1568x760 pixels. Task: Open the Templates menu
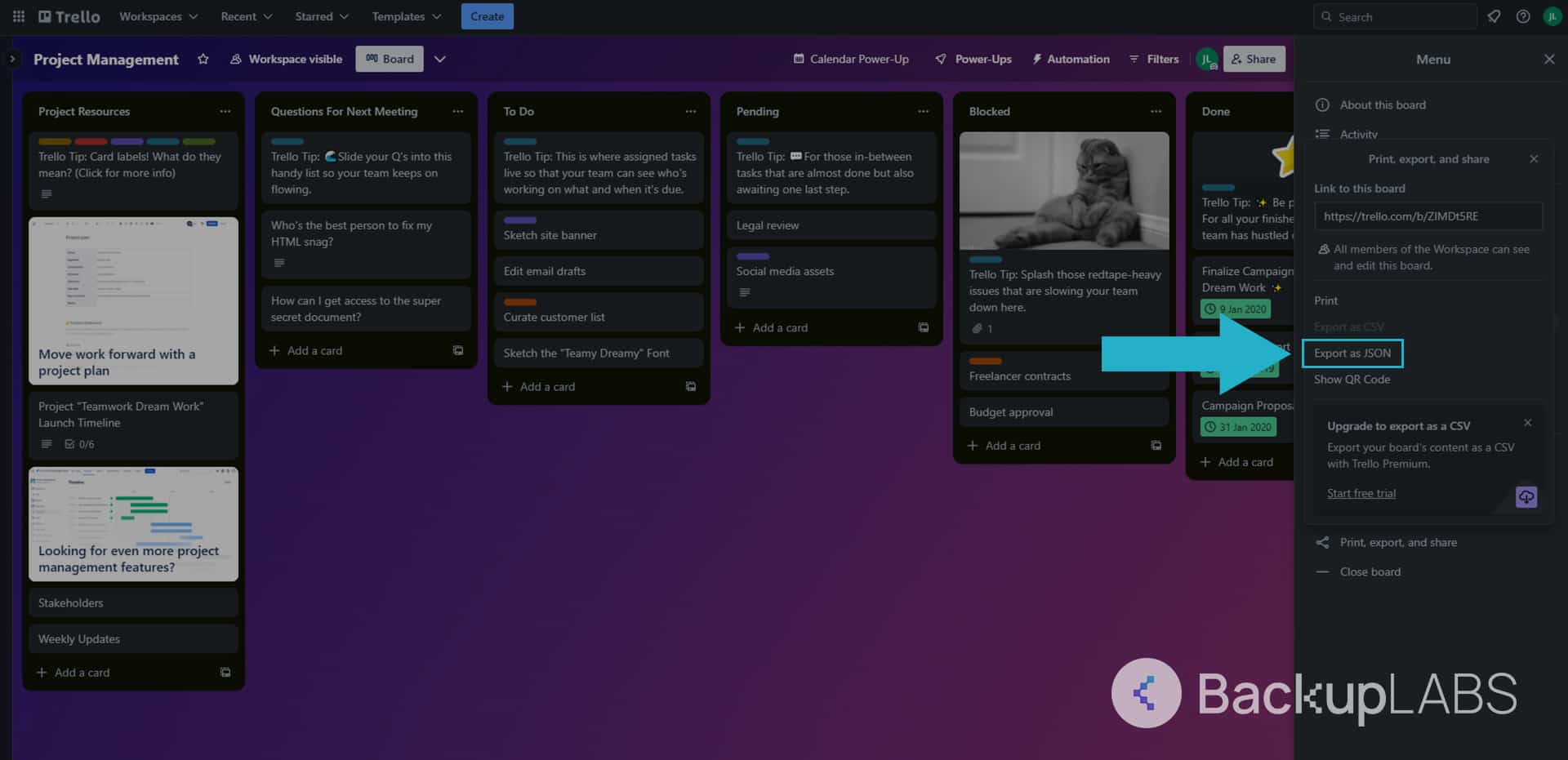(x=406, y=16)
